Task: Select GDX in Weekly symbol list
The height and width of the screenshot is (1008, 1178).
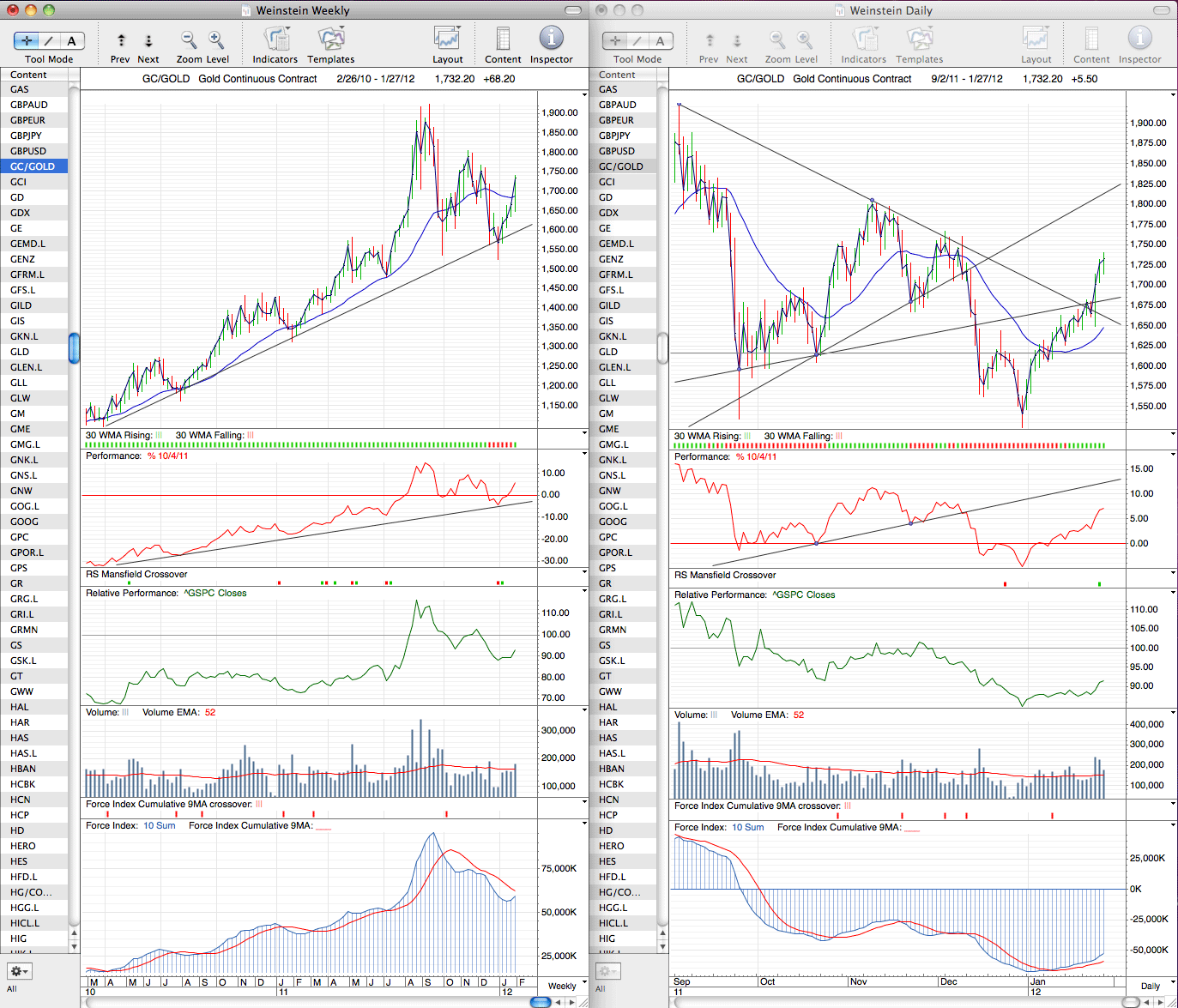Action: pyautogui.click(x=34, y=213)
